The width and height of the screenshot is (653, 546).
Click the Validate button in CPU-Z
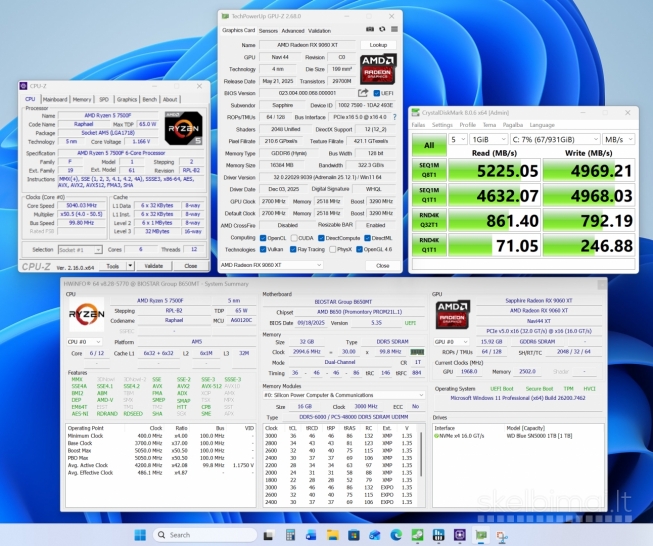(x=154, y=266)
